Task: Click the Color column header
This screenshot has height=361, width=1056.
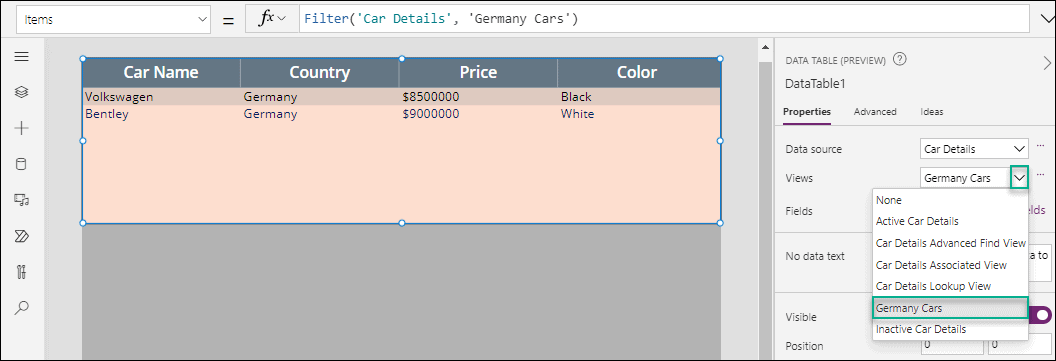Action: (638, 72)
